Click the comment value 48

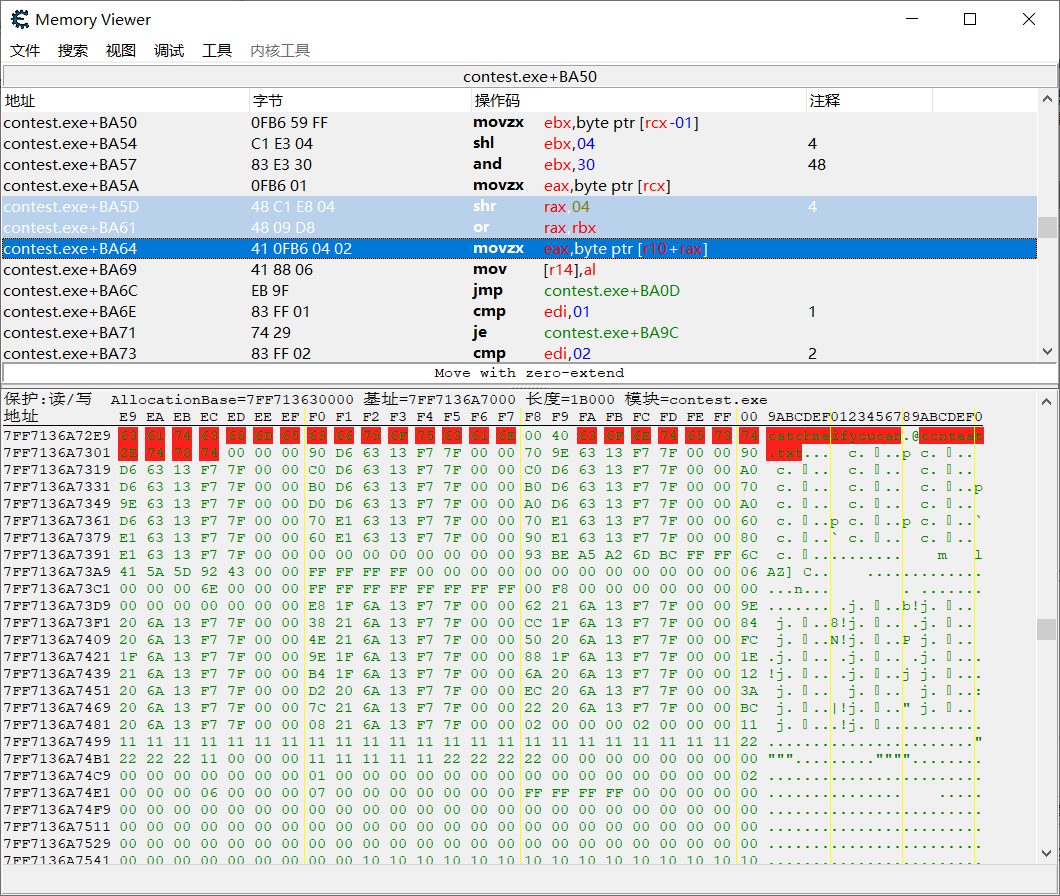point(817,165)
